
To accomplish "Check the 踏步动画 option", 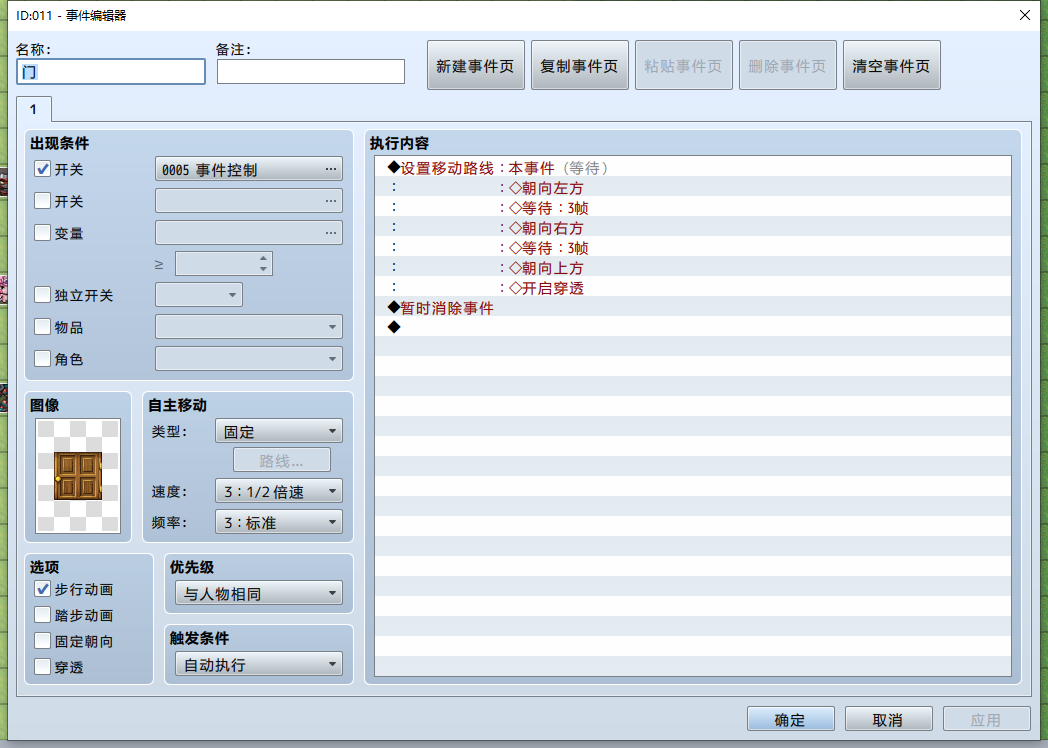I will 42,615.
